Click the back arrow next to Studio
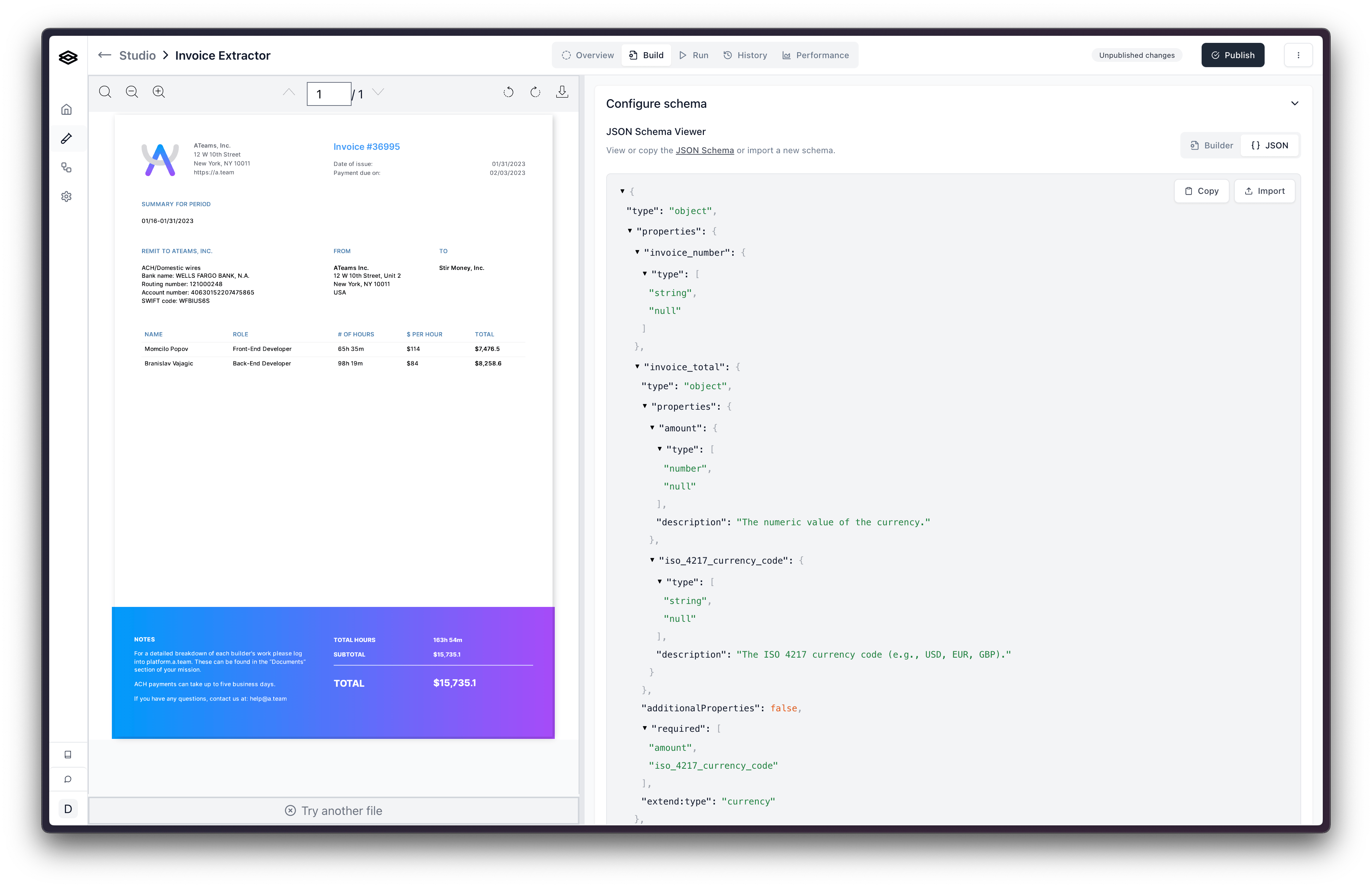This screenshot has width=1372, height=888. tap(104, 55)
